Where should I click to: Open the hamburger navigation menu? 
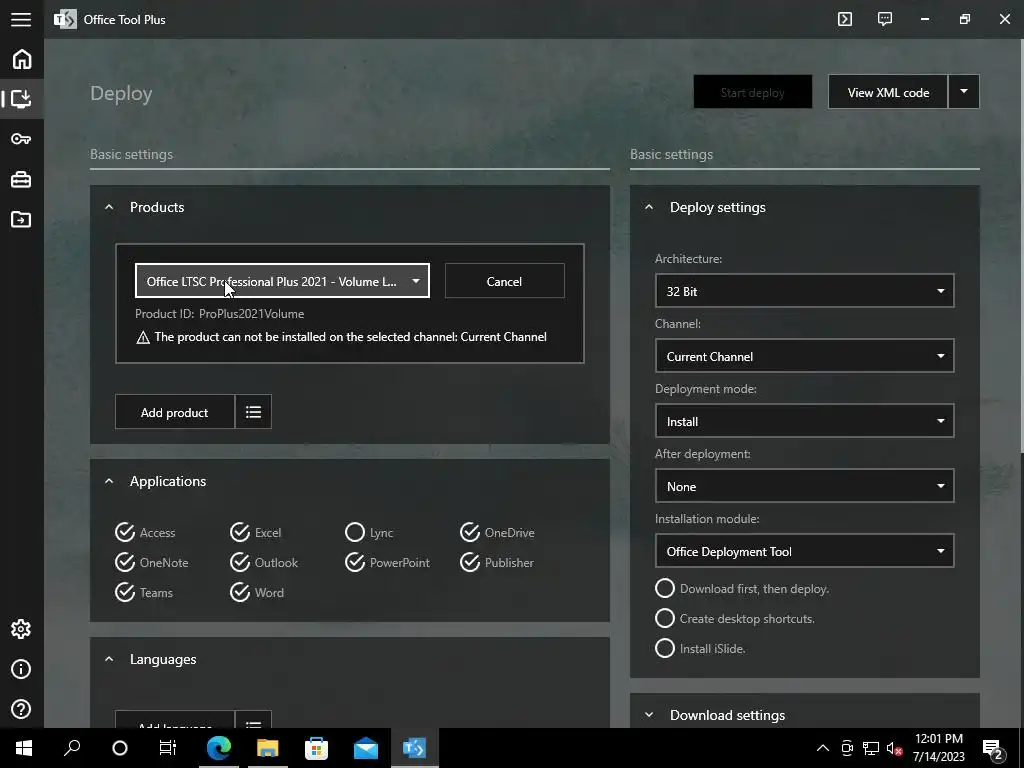click(x=21, y=19)
